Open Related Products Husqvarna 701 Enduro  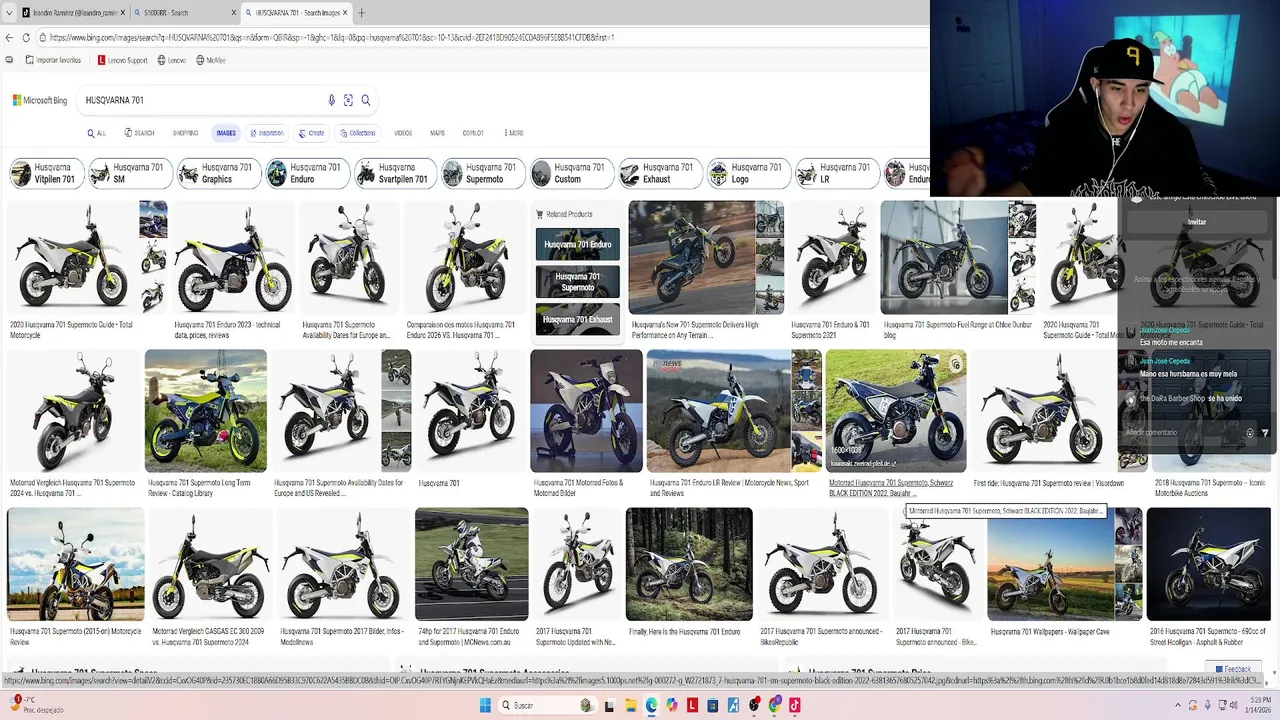pos(578,244)
